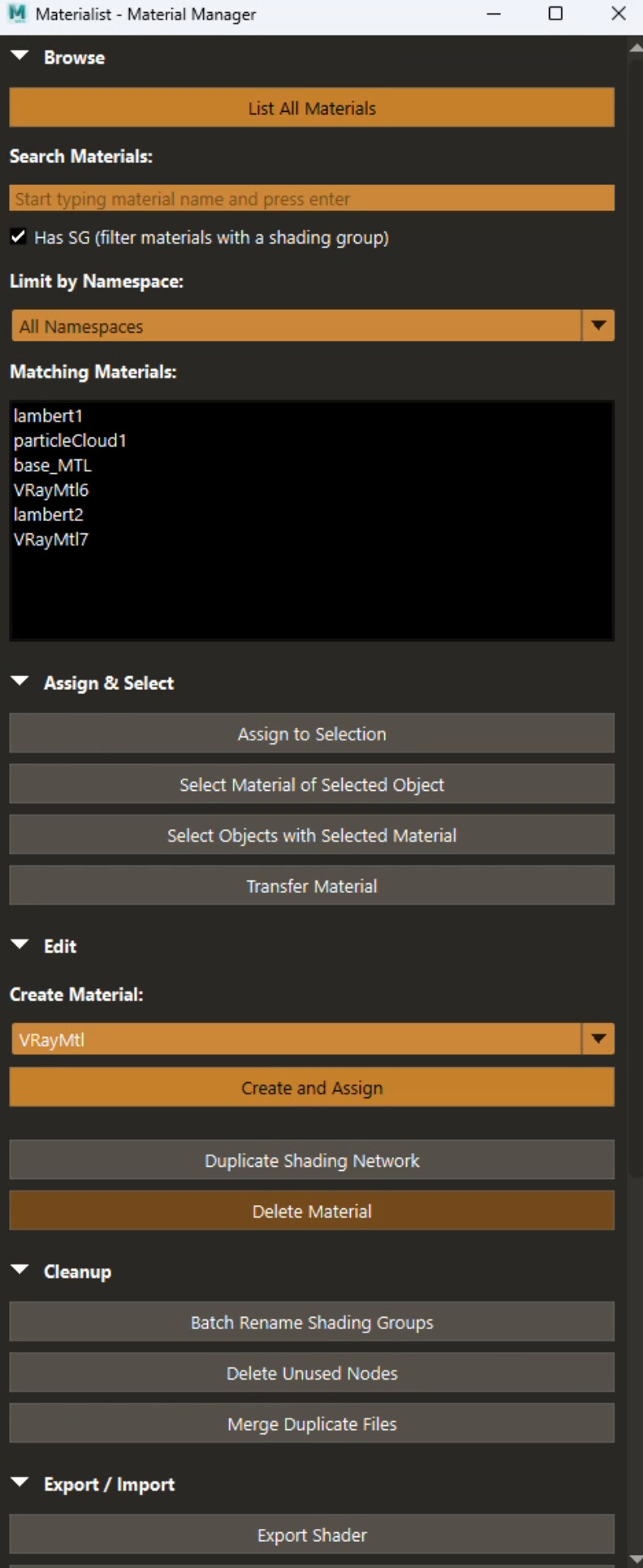
Task: Open the VRayMtl create material dropdown
Action: tap(313, 1040)
